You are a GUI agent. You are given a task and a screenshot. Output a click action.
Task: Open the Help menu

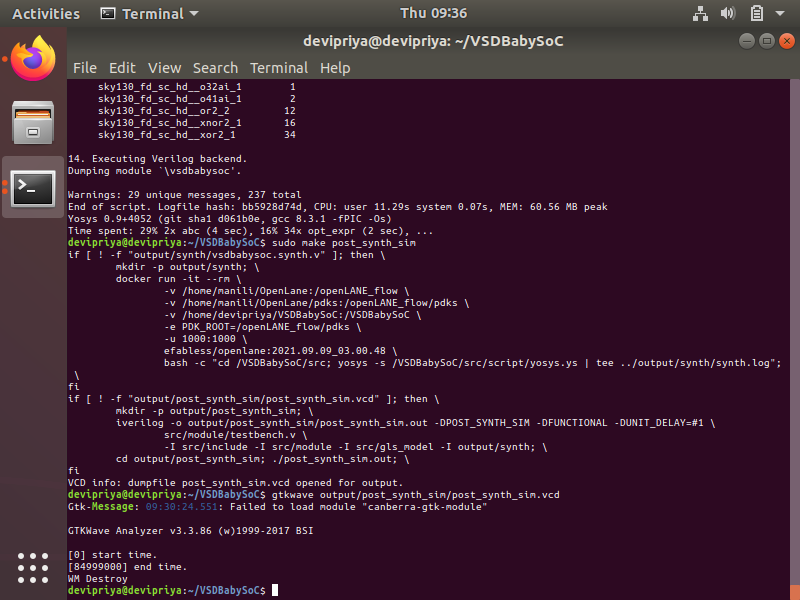335,68
